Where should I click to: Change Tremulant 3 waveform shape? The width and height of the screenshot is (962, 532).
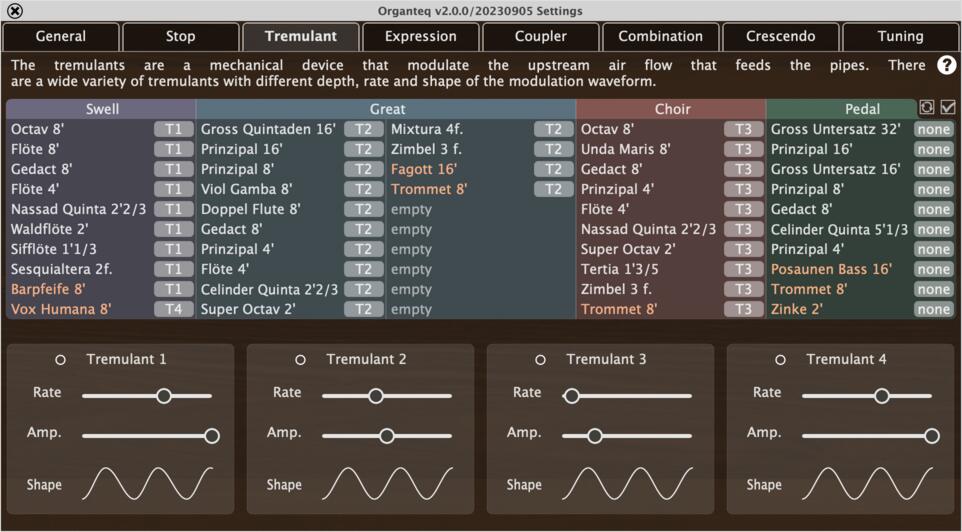[x=627, y=484]
